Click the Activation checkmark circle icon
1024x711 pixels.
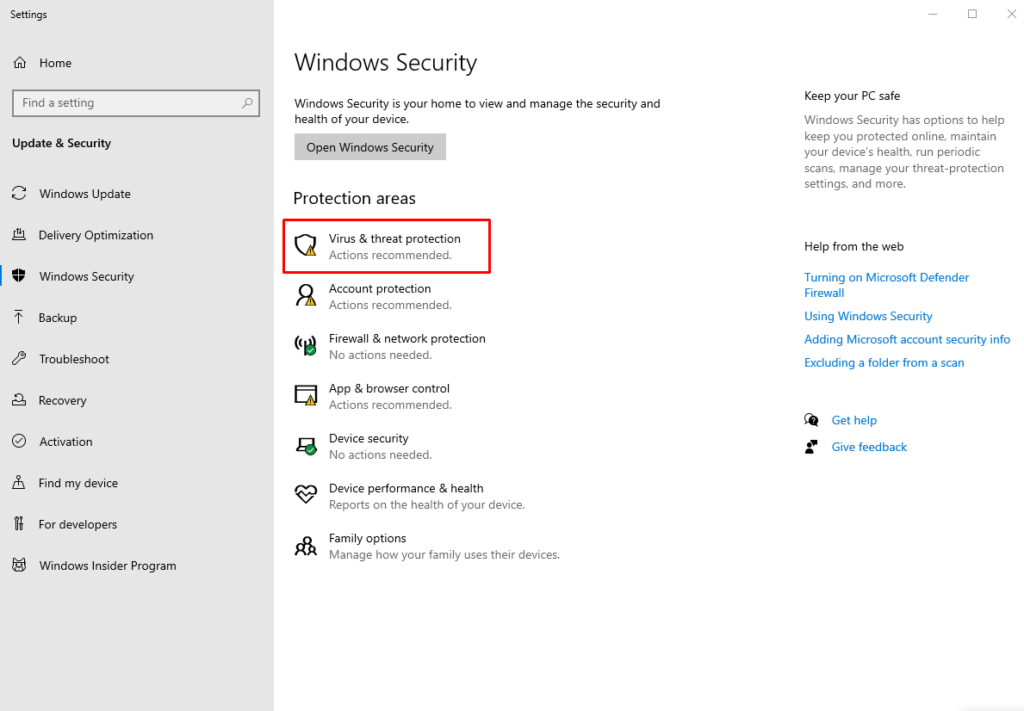20,441
